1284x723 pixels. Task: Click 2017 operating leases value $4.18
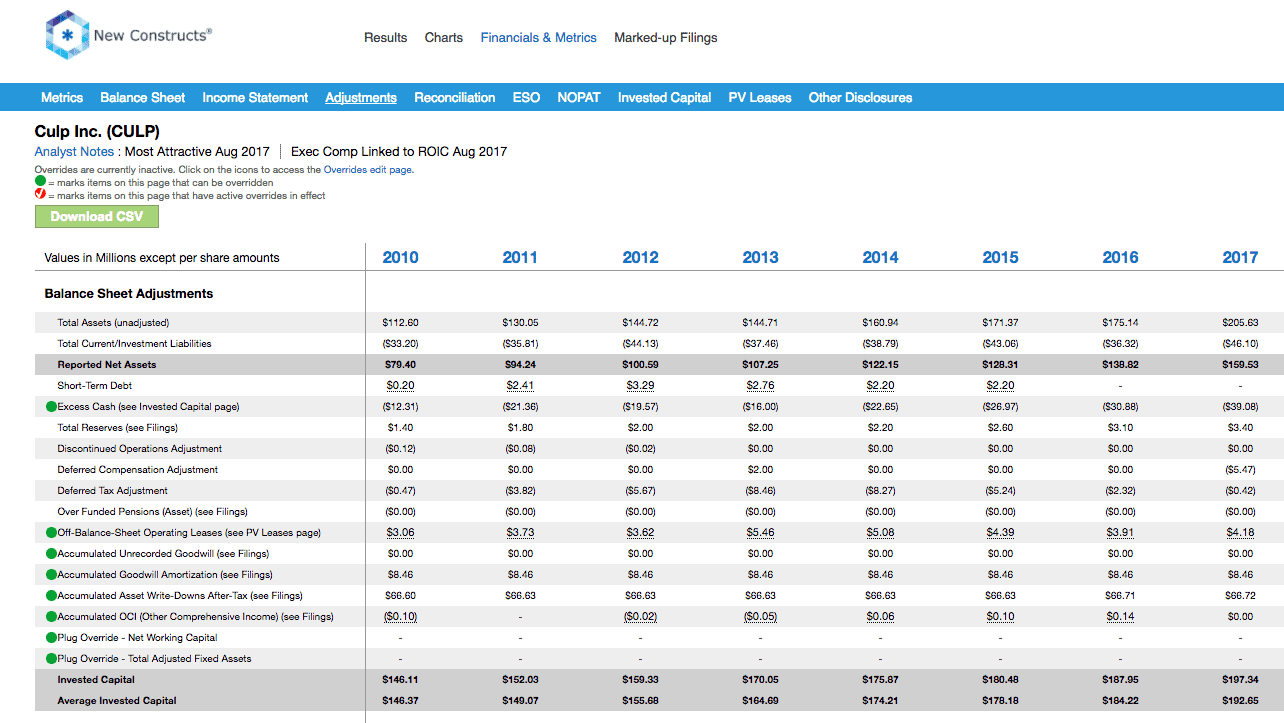pyautogui.click(x=1240, y=533)
